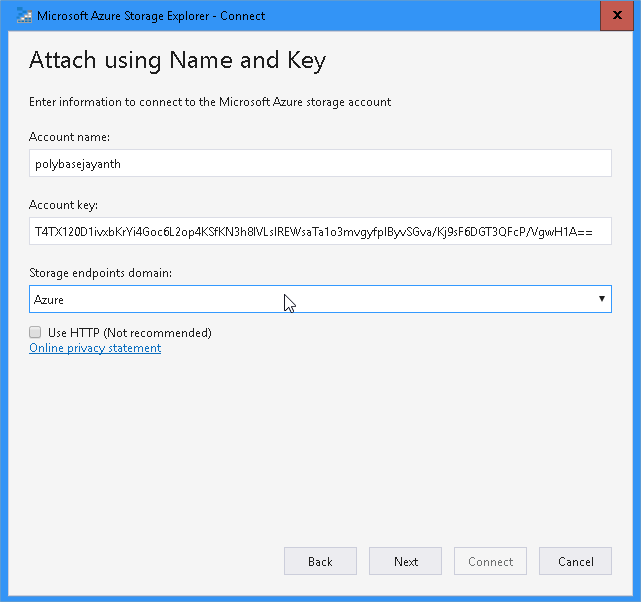Click the Attach using Name and Key heading

click(177, 60)
